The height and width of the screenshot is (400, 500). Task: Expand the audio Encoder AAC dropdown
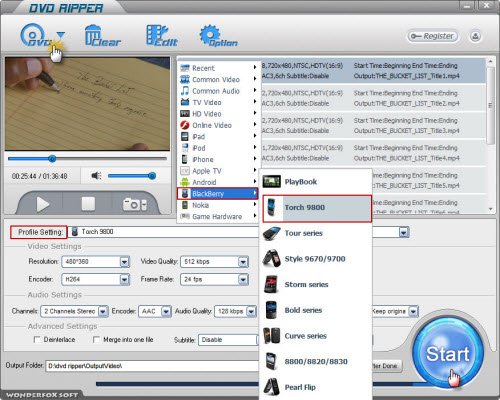pyautogui.click(x=166, y=311)
